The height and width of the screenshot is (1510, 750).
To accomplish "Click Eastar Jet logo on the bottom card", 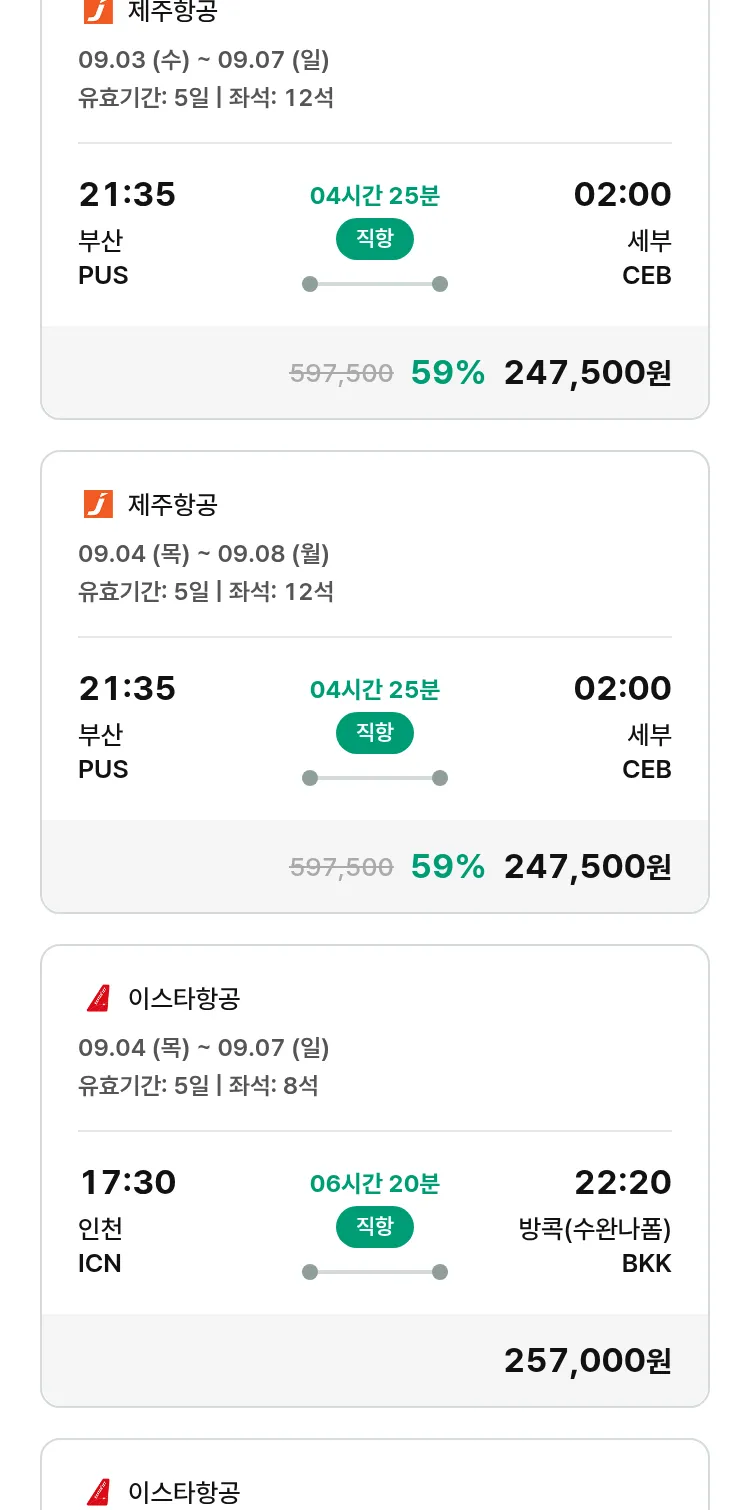I will 98,1492.
